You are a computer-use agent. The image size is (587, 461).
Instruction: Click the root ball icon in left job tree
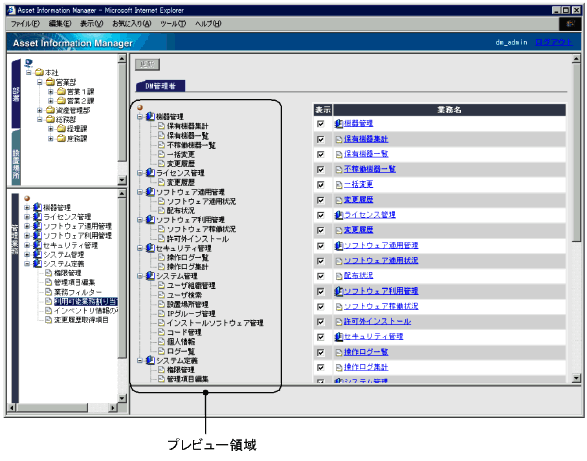(27, 198)
